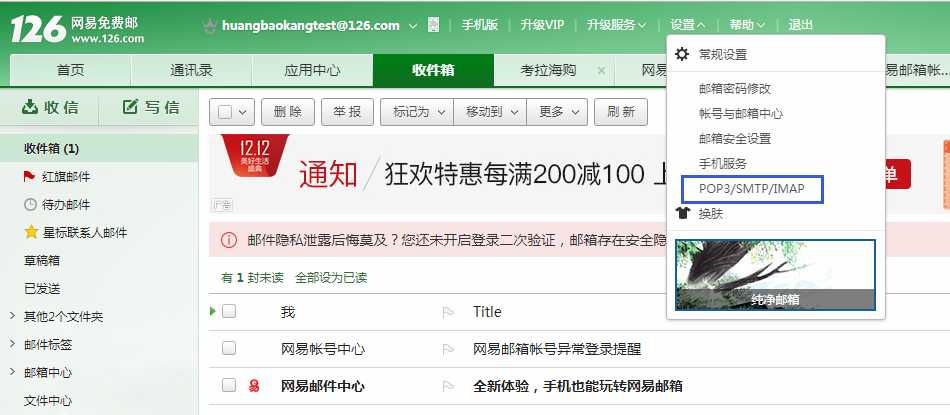Open the 标记为 dropdown
This screenshot has width=950, height=415.
point(417,112)
